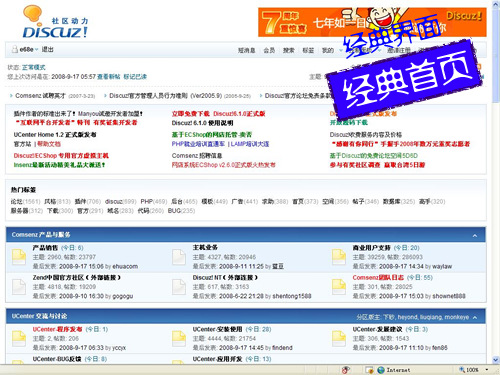The width and height of the screenshot is (500, 375).
Task: Open the UCenter-程序发布 forum folder icon
Action: (19, 339)
